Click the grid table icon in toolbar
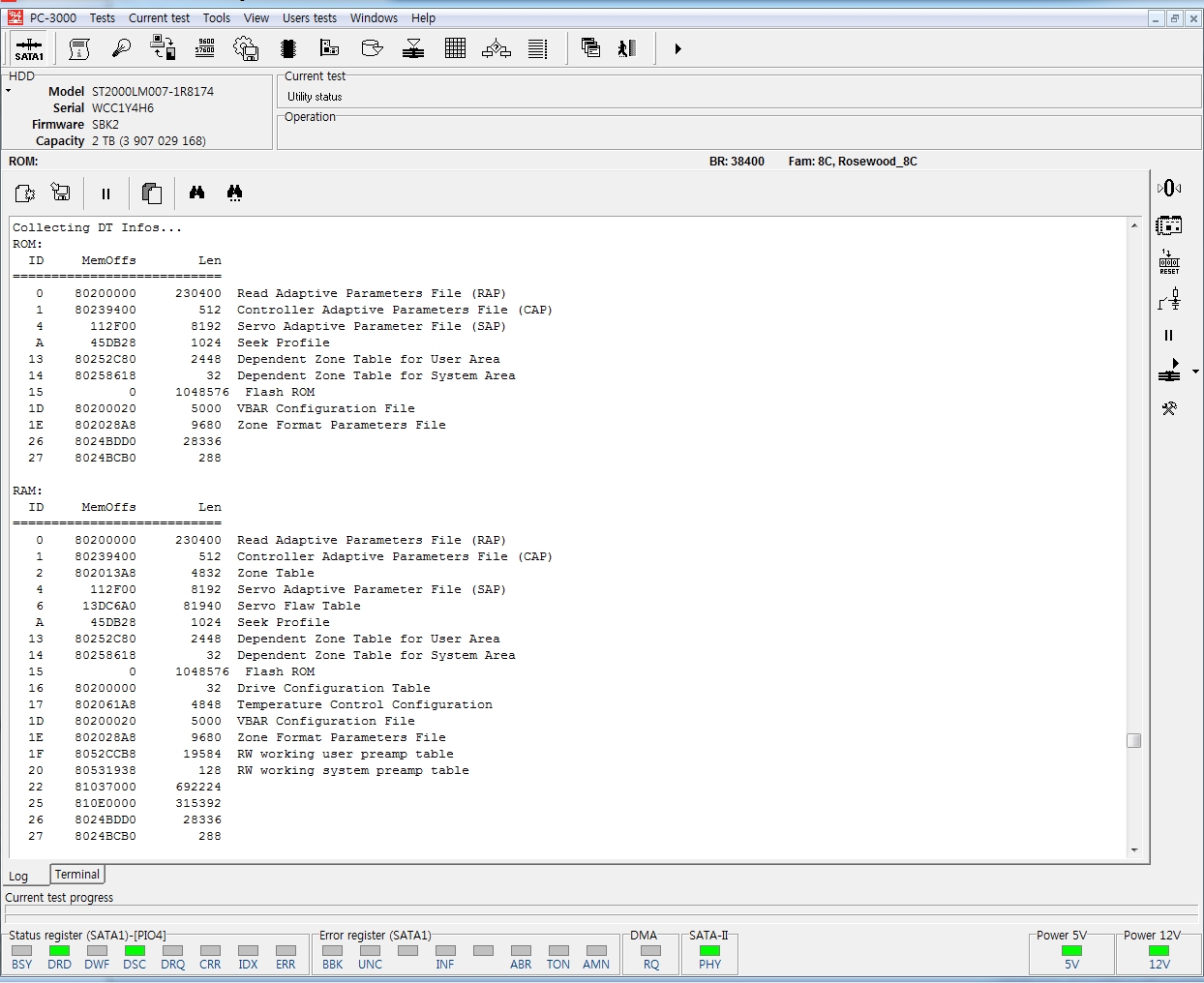The width and height of the screenshot is (1204, 983). click(455, 47)
